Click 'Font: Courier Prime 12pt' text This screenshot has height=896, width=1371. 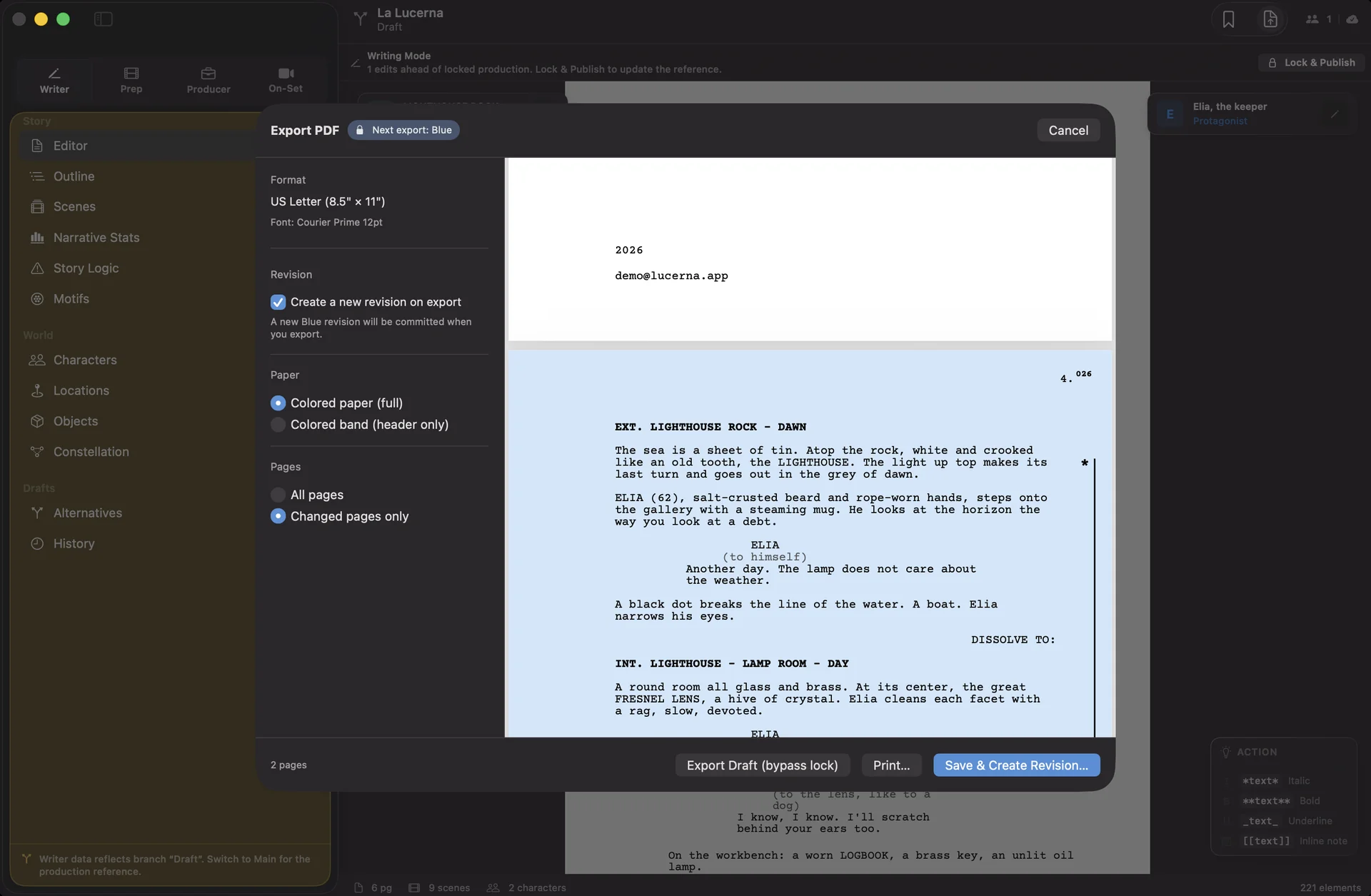(x=326, y=223)
